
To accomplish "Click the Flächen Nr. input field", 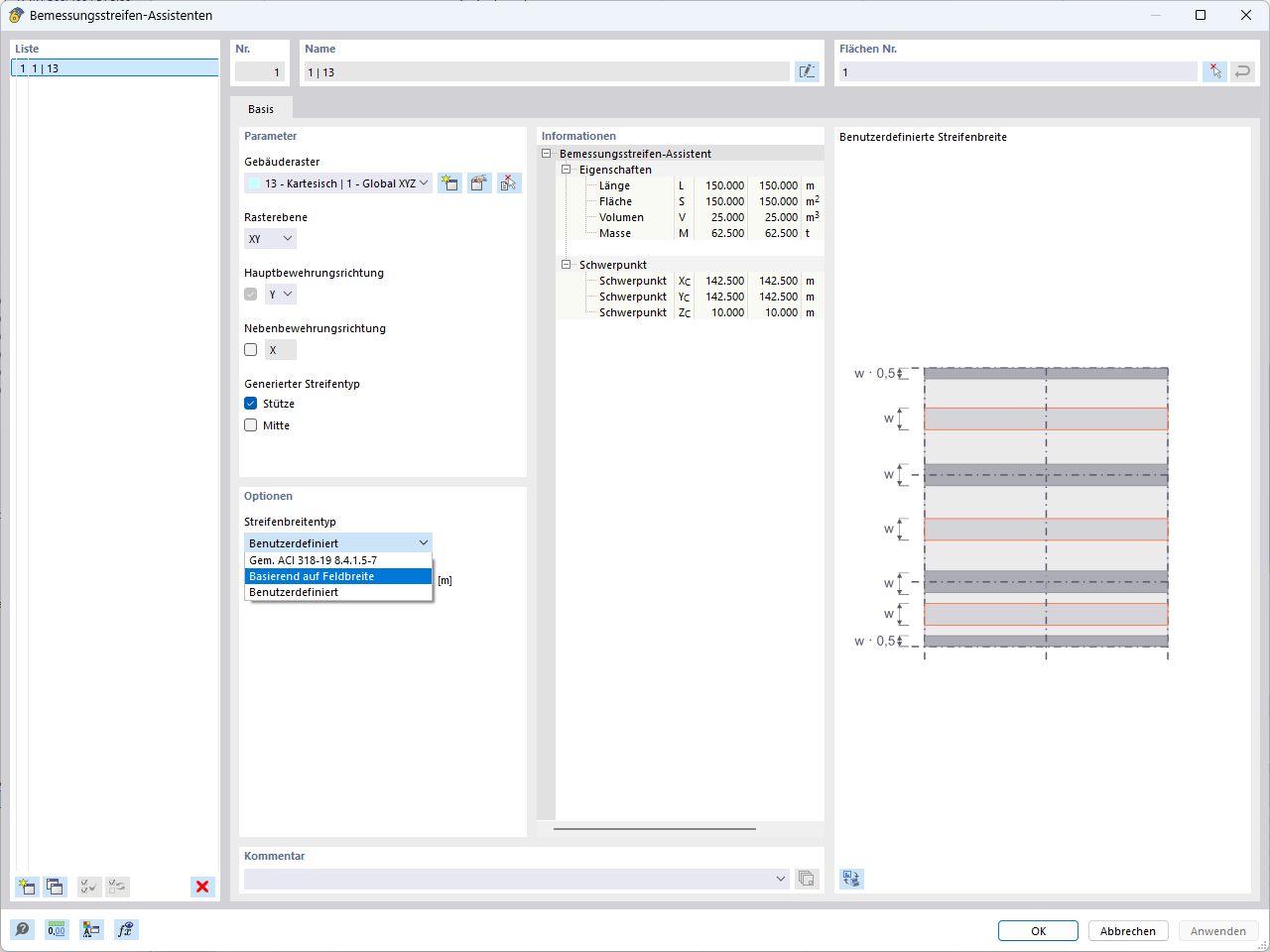I will pyautogui.click(x=1018, y=72).
